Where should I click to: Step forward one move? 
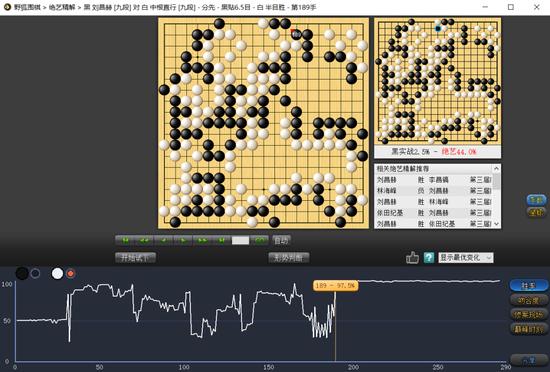pyautogui.click(x=183, y=241)
